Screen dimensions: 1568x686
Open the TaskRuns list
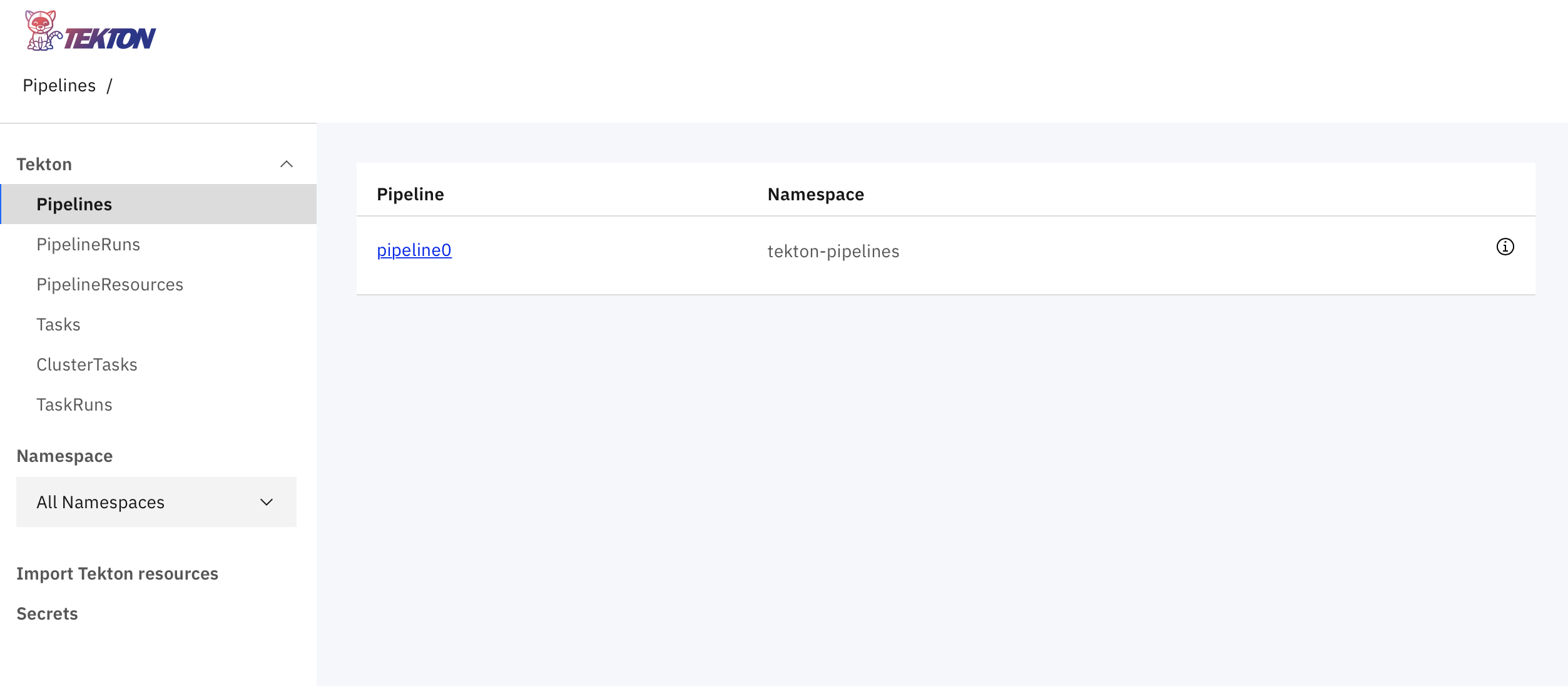point(74,404)
